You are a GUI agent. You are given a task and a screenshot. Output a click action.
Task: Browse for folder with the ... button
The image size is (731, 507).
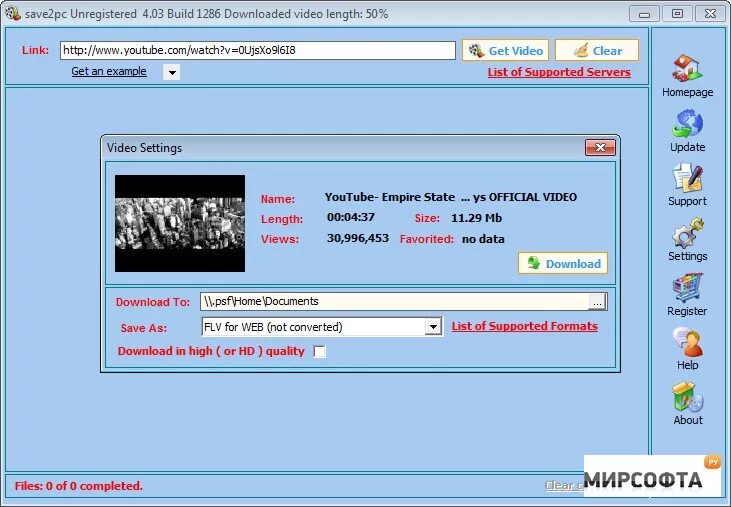pos(597,301)
